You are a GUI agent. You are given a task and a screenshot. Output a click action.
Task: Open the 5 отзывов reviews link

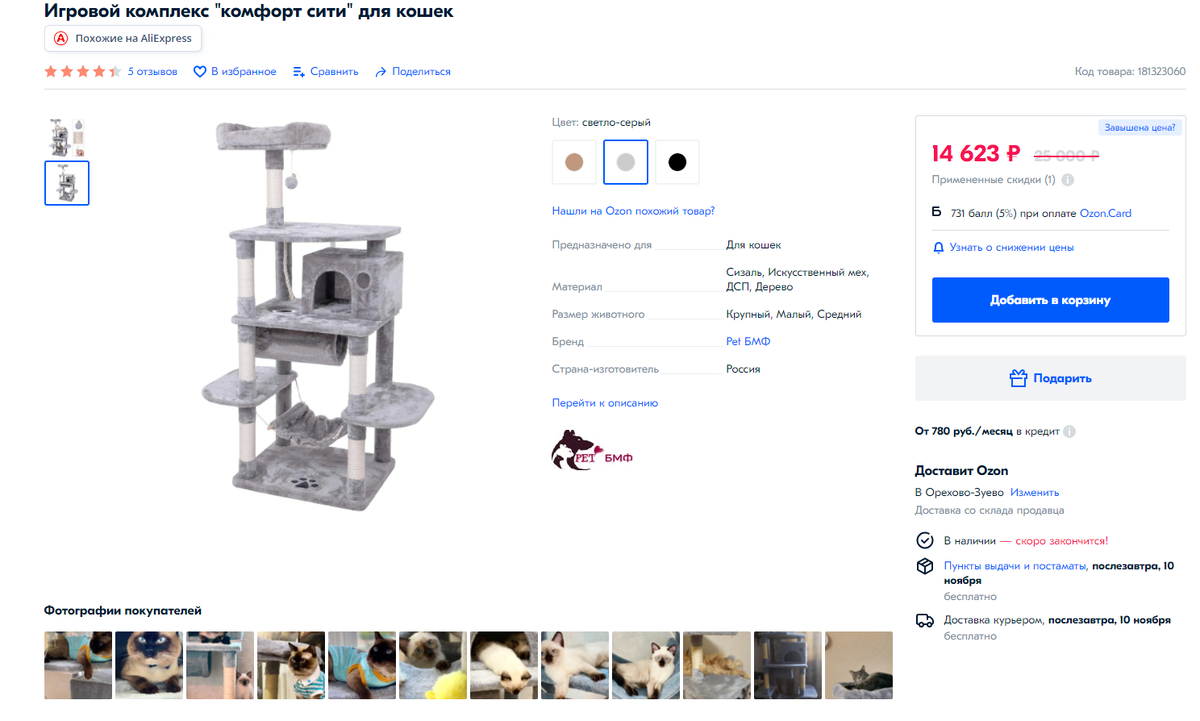pos(153,72)
